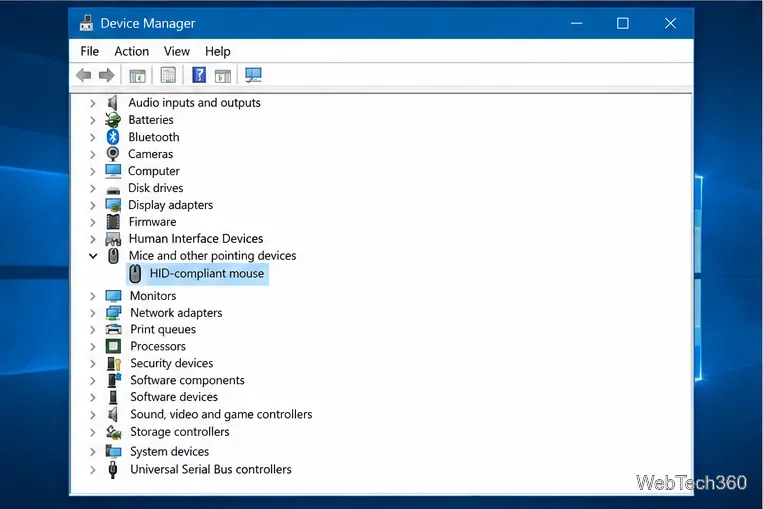Click the Software devices icon
The image size is (763, 509).
tap(113, 397)
